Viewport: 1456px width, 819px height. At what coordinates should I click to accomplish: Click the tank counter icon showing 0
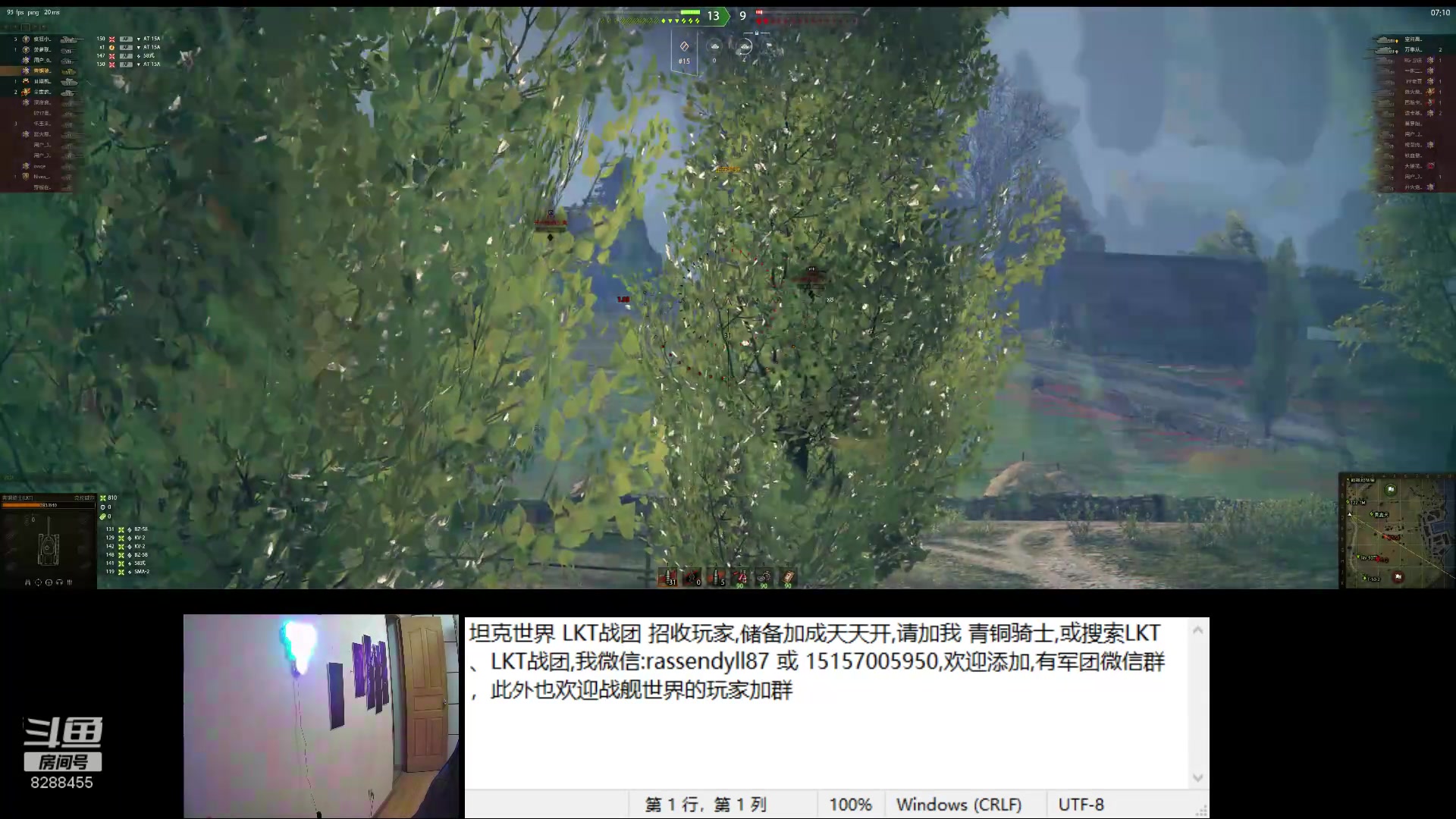coord(714,47)
